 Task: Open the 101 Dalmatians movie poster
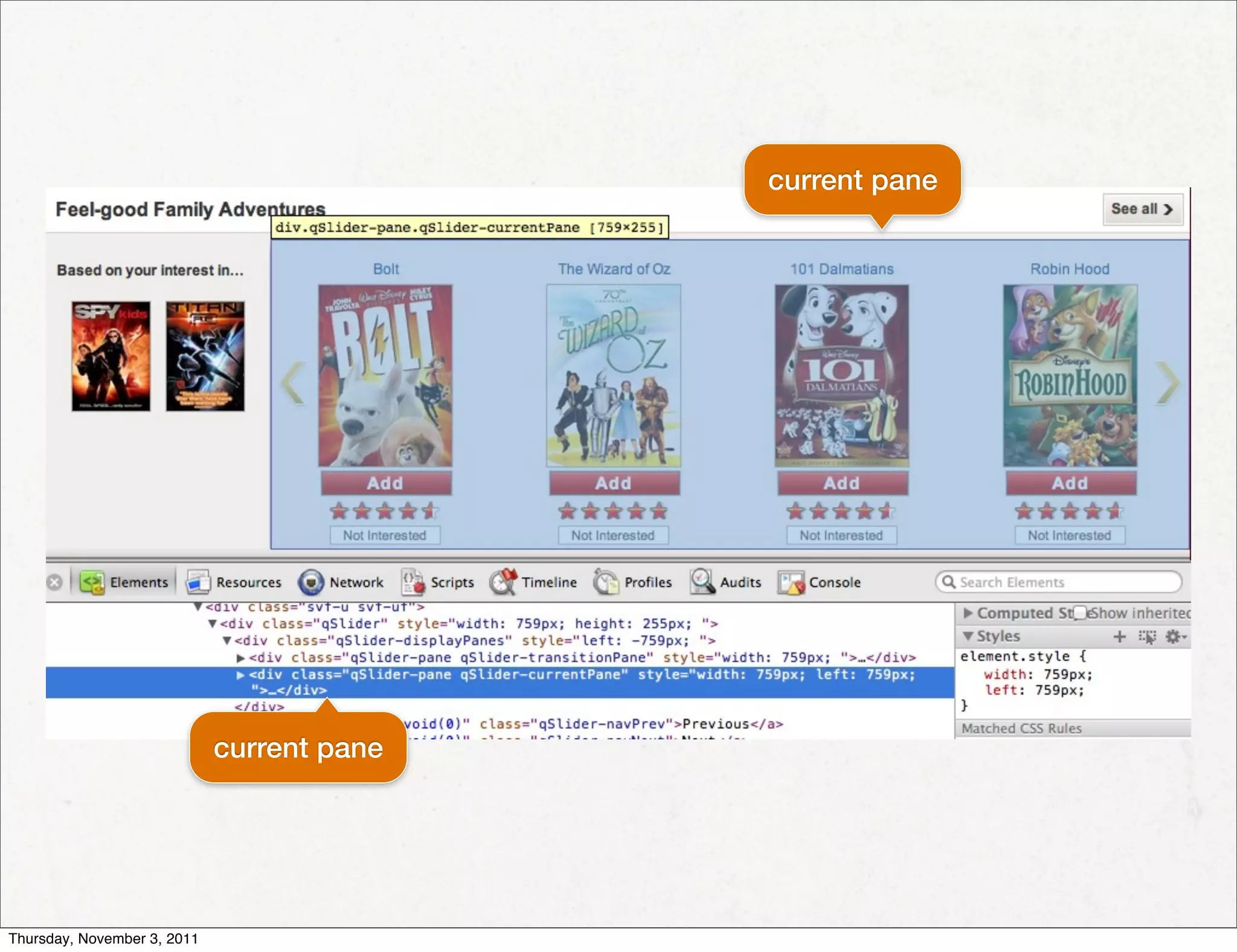coord(842,376)
